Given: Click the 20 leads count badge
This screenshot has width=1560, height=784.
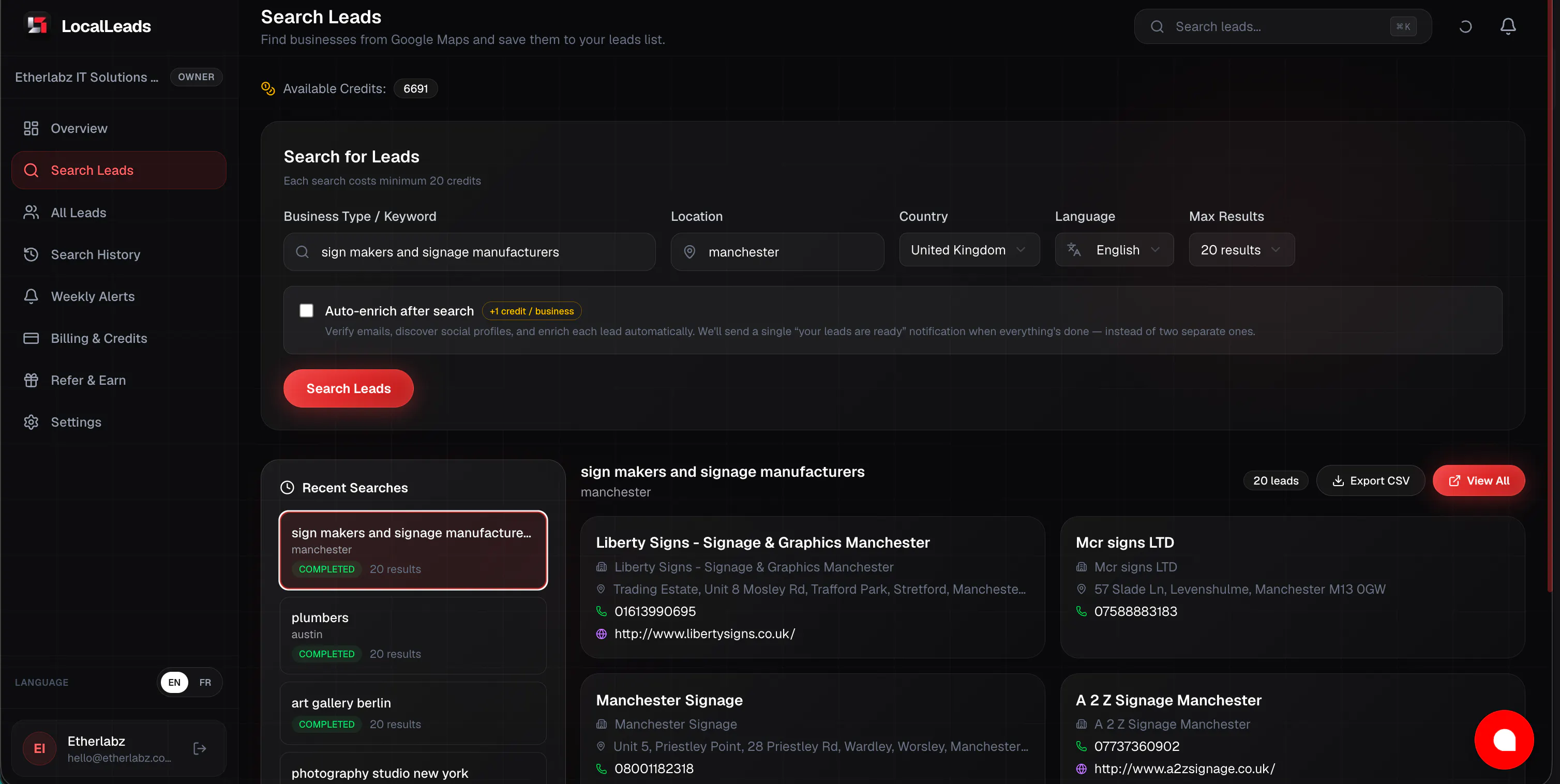Looking at the screenshot, I should coord(1276,481).
